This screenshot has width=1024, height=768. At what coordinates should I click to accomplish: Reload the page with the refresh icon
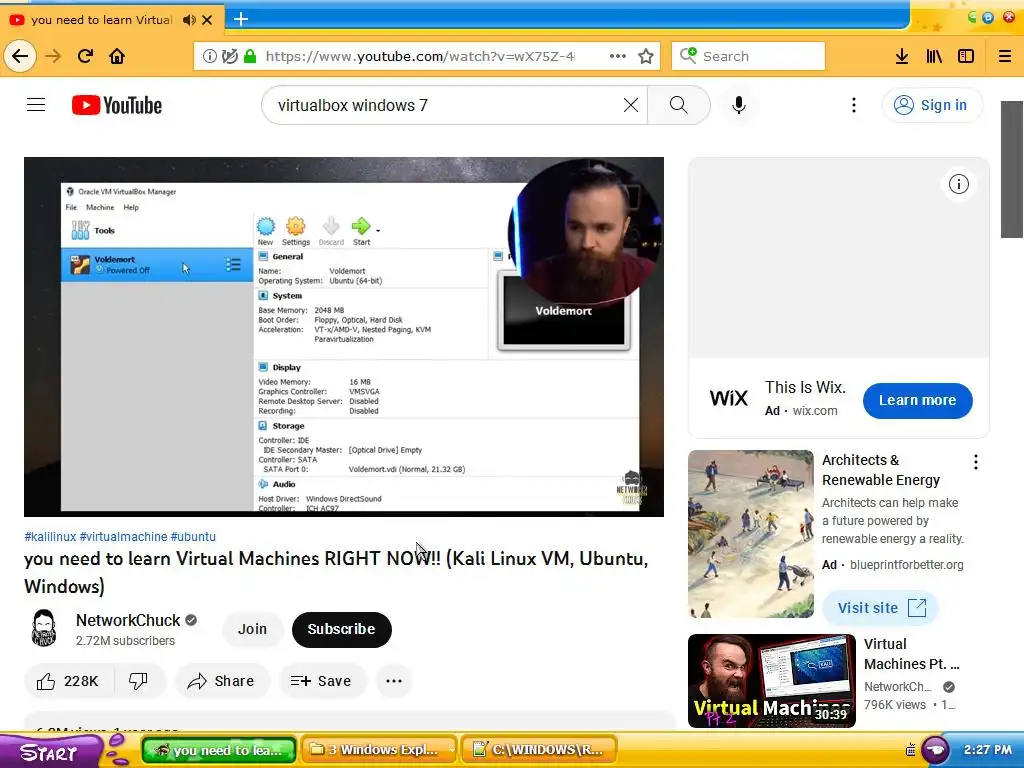[85, 56]
